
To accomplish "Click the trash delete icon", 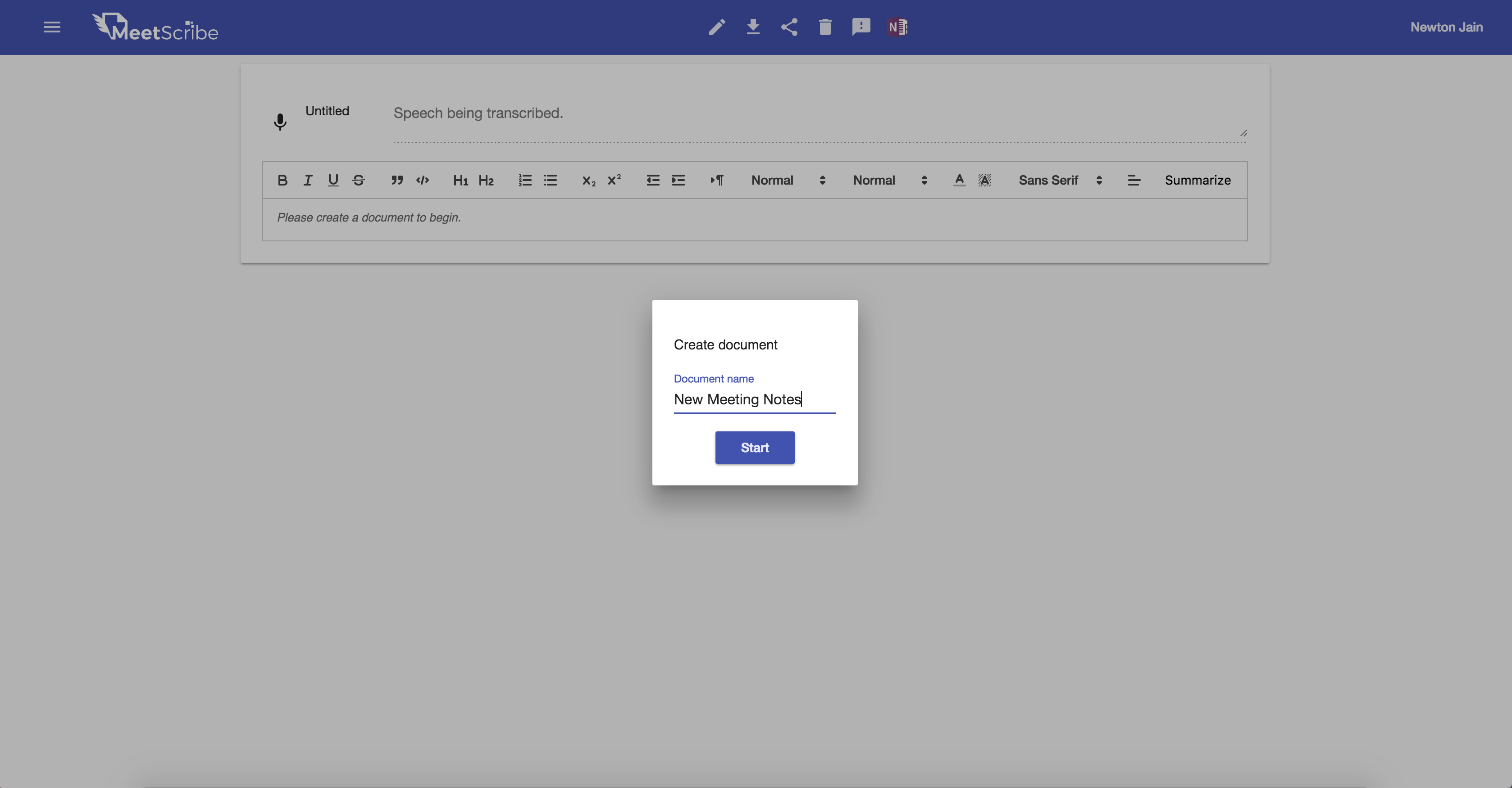I will click(824, 27).
